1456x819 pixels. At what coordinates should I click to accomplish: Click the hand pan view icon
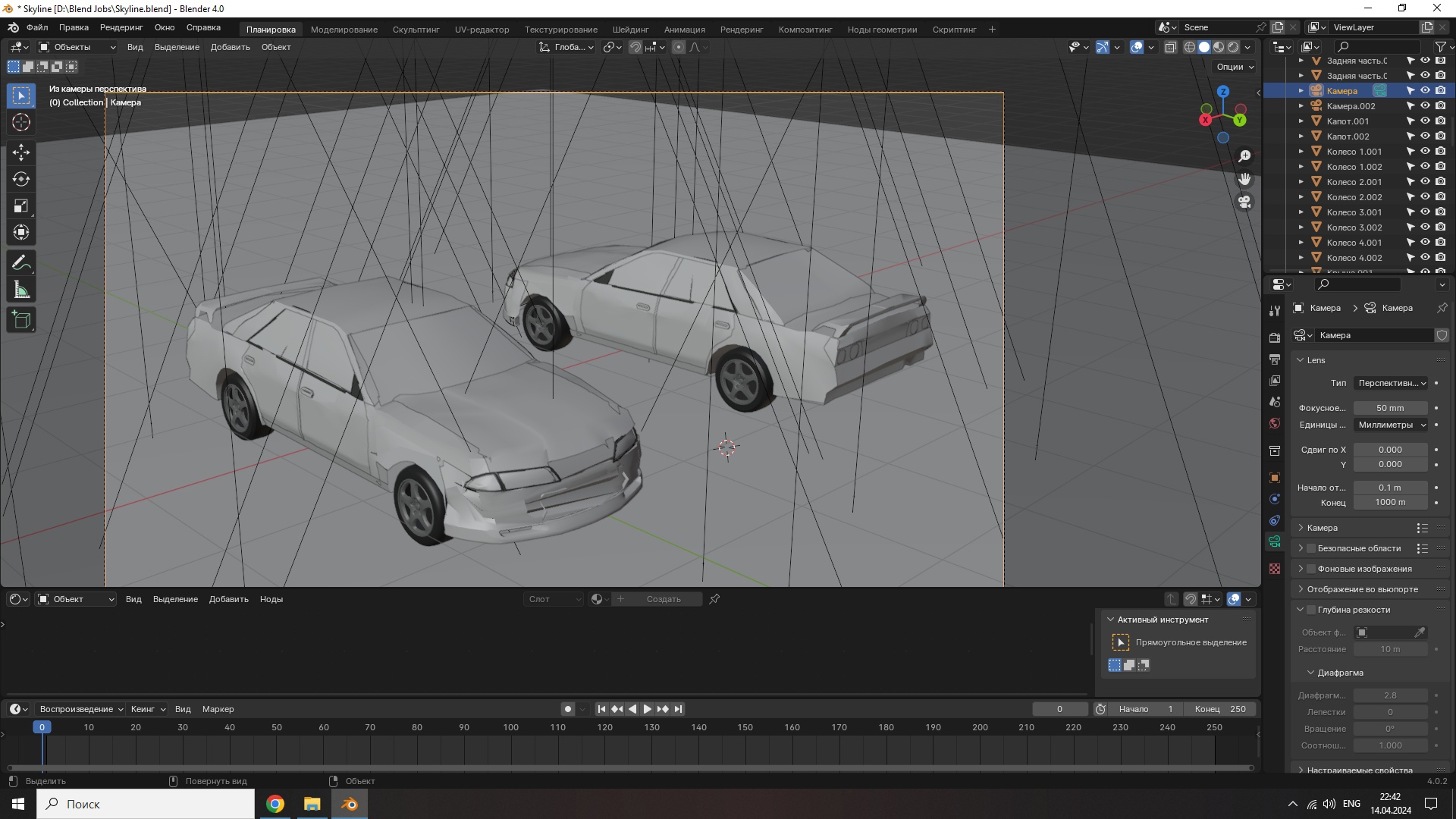[x=1244, y=179]
